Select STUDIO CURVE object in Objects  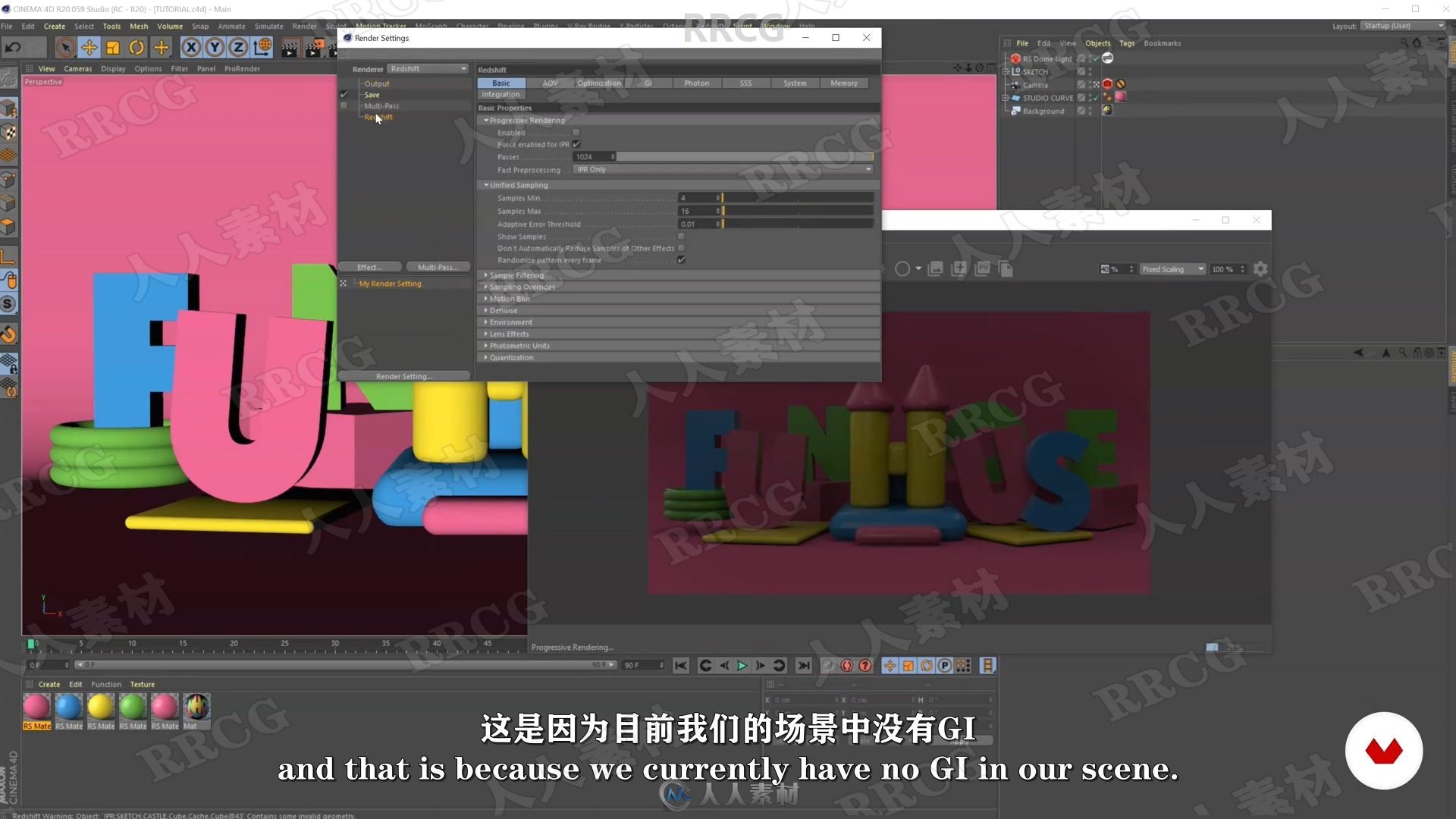[x=1047, y=98]
